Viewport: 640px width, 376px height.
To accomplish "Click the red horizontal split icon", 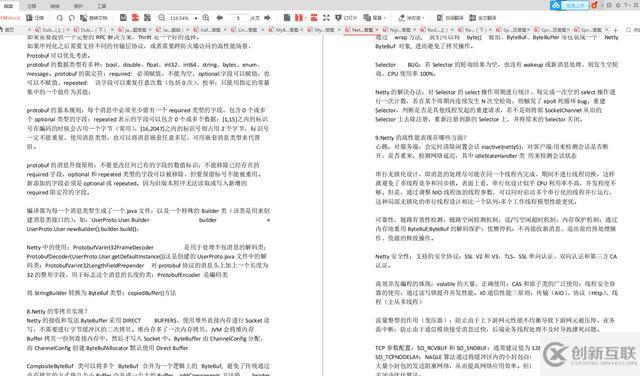I will coord(314,18).
